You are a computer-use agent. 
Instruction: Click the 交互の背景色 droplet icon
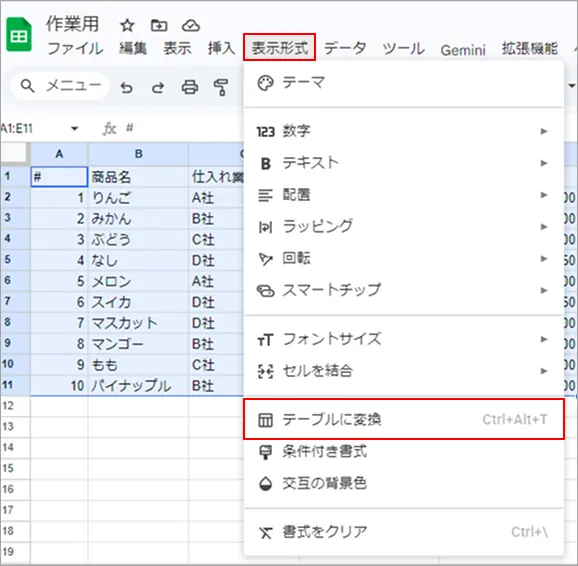(265, 483)
